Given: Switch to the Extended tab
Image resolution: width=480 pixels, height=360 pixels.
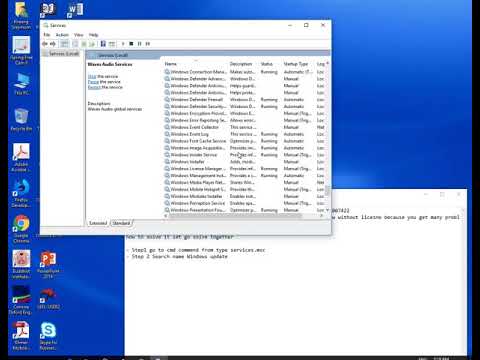Looking at the screenshot, I should click(98, 223).
